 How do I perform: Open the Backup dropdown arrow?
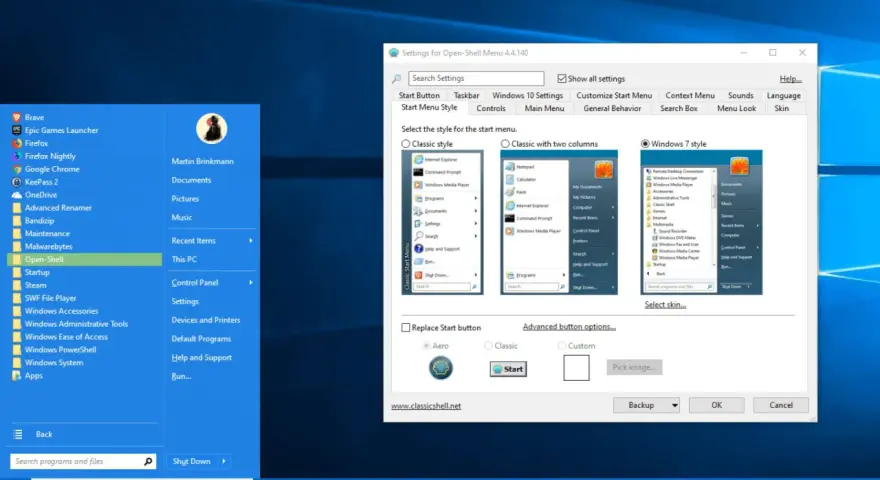pyautogui.click(x=675, y=405)
